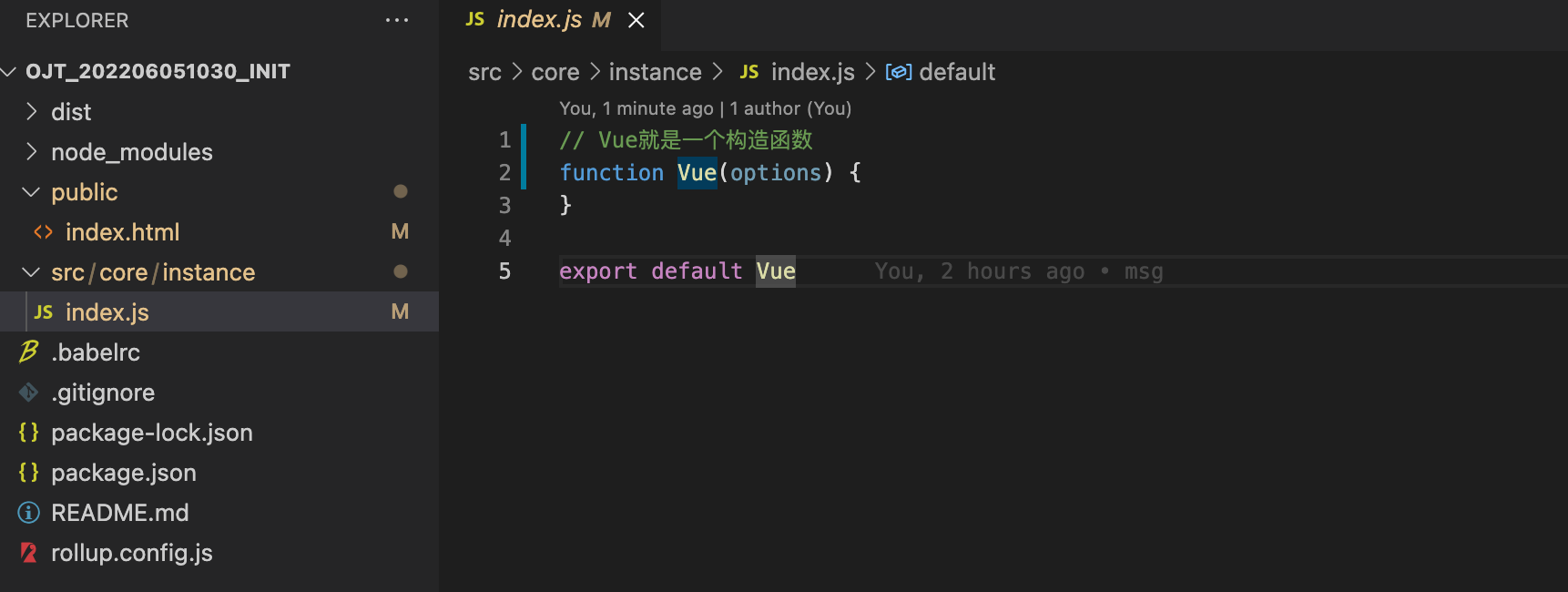
Task: Click line number 2 in the gutter
Action: pos(504,173)
